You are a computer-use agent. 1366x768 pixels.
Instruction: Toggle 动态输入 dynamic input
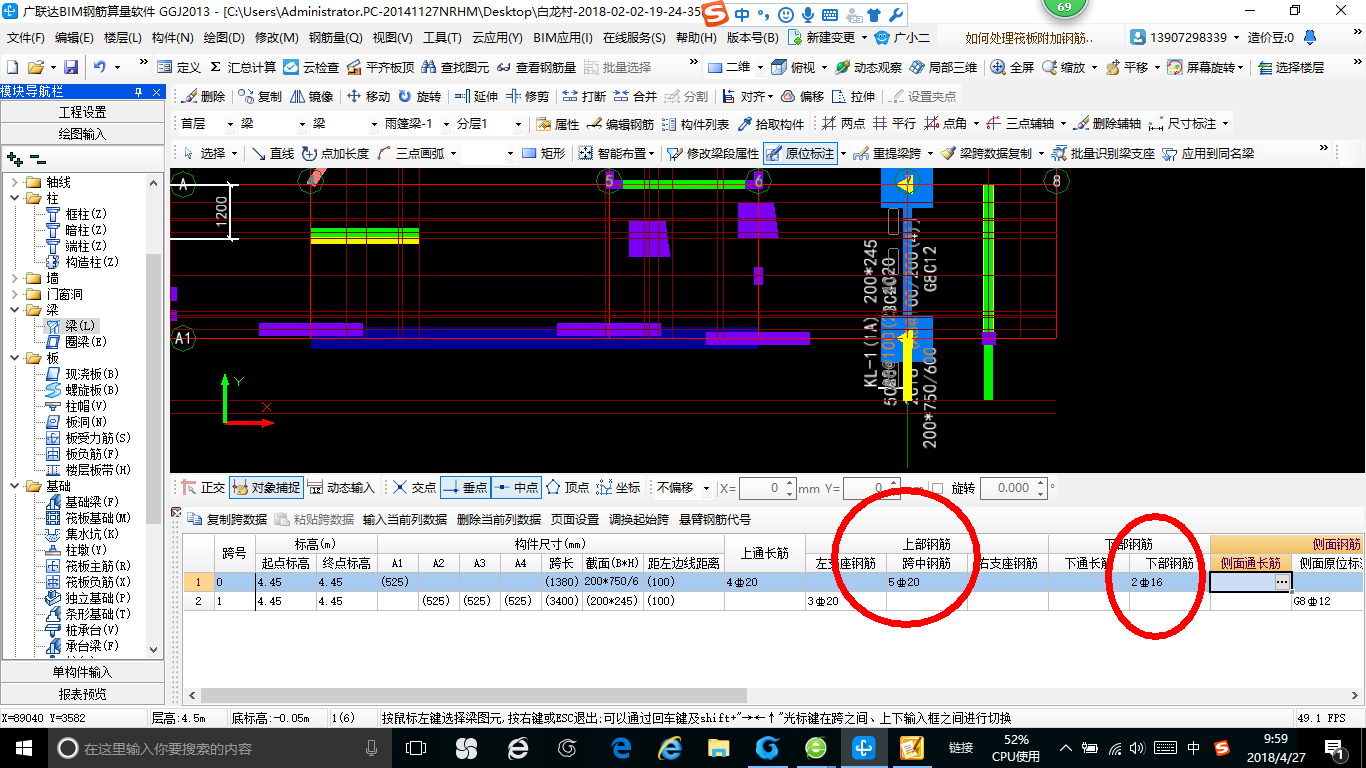[341, 488]
